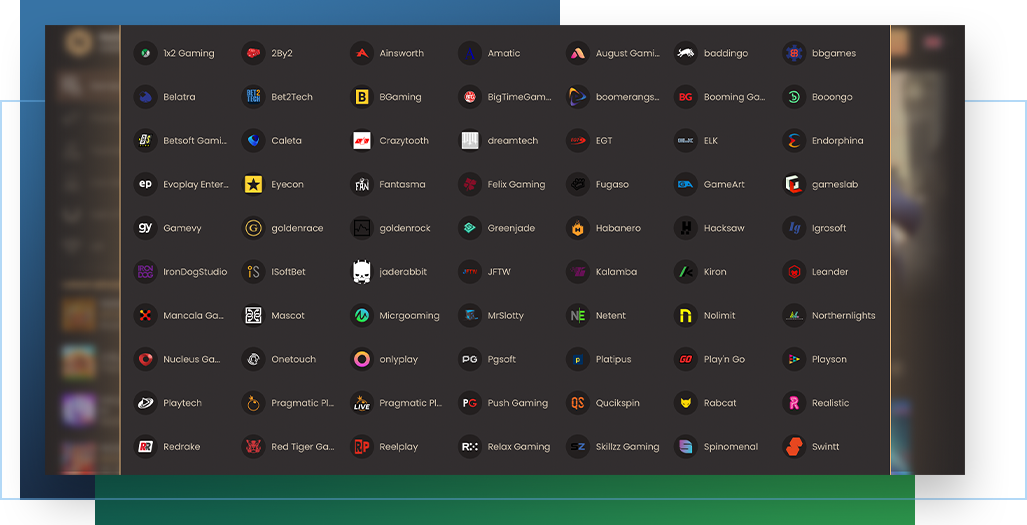Choose the Amatic letter A icon
1027x525 pixels.
pos(470,53)
